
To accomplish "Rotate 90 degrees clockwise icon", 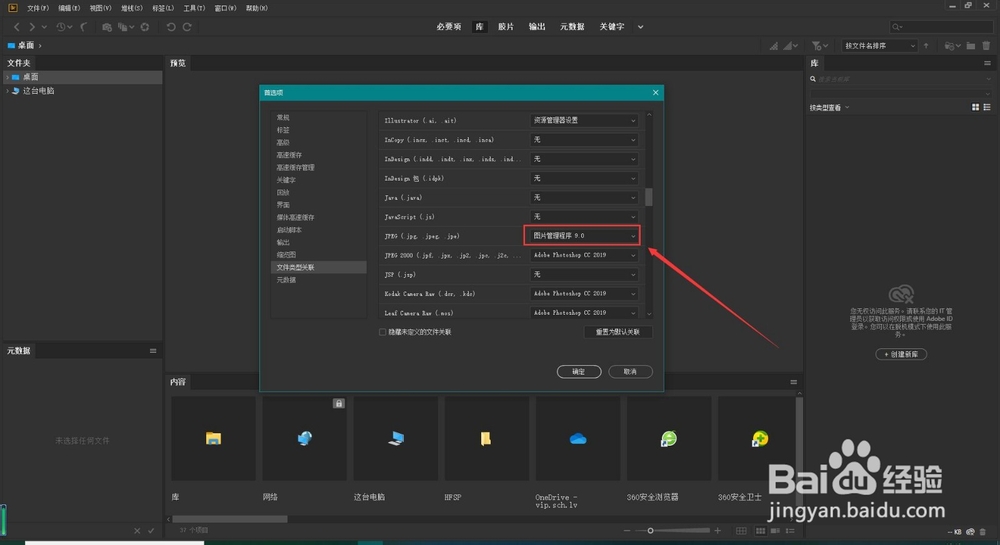I will click(187, 27).
